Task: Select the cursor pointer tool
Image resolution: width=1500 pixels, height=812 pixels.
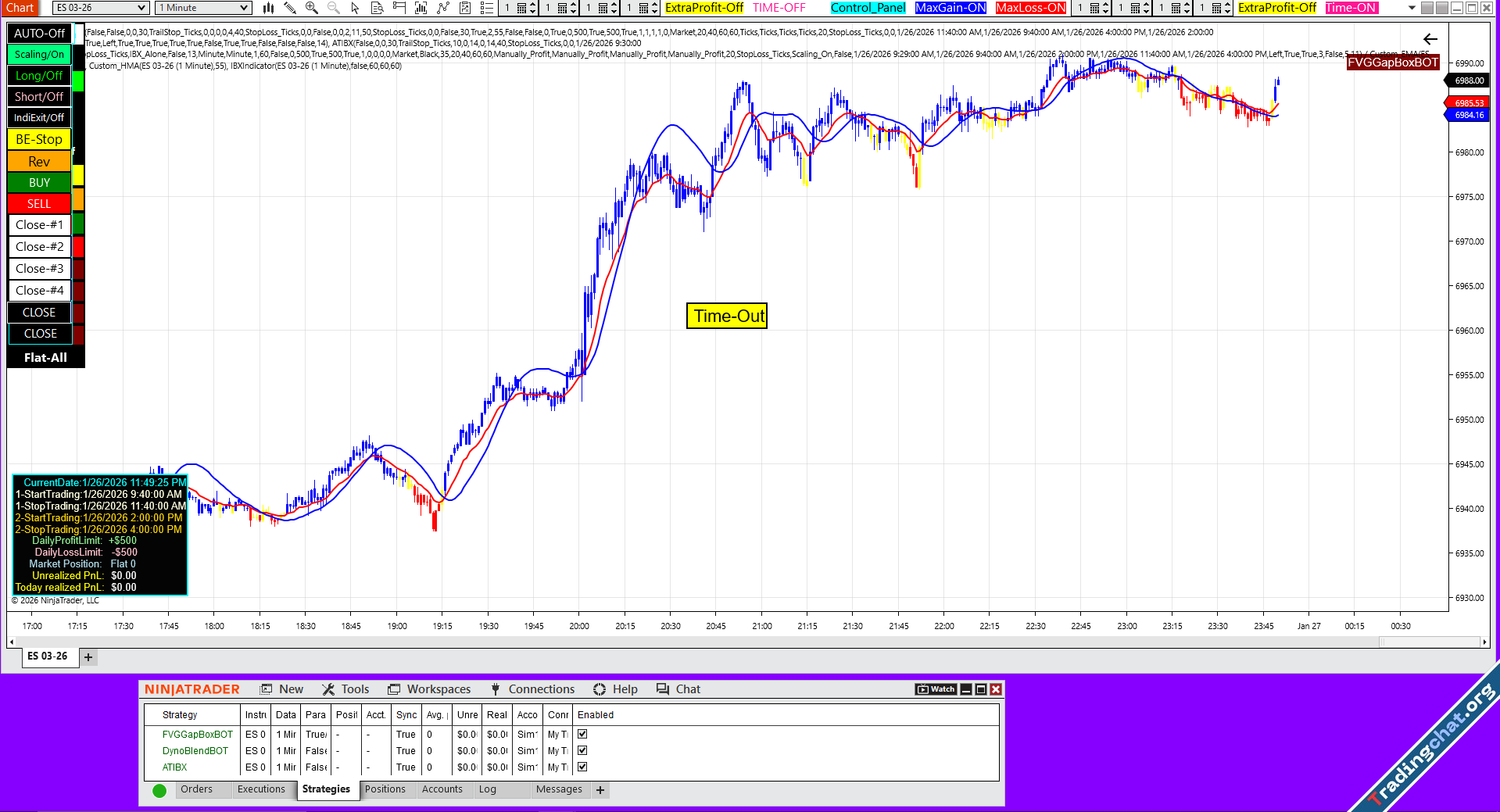Action: [355, 8]
